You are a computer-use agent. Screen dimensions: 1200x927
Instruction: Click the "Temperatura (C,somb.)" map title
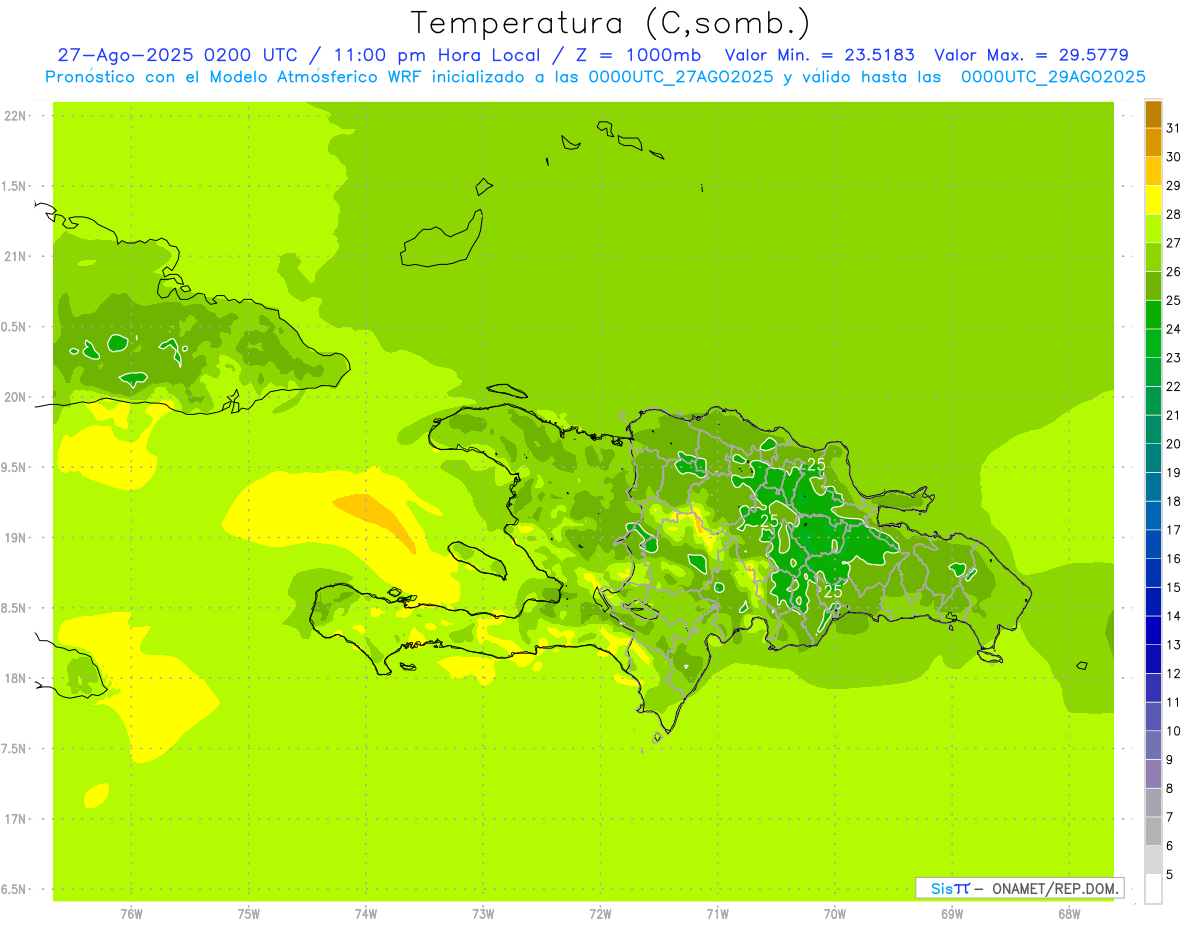coord(611,23)
